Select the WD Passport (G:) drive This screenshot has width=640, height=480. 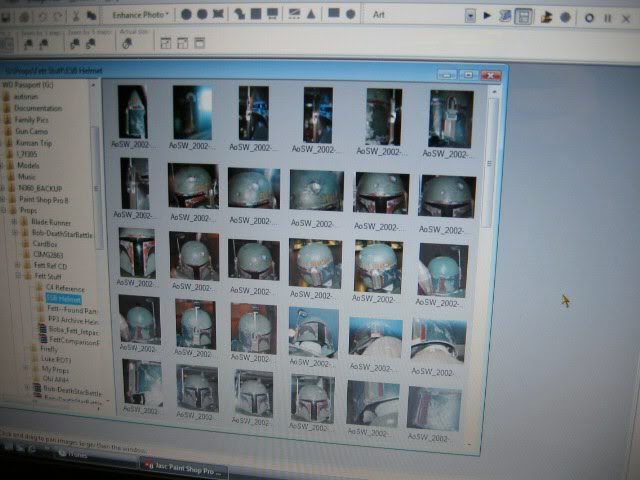27,85
